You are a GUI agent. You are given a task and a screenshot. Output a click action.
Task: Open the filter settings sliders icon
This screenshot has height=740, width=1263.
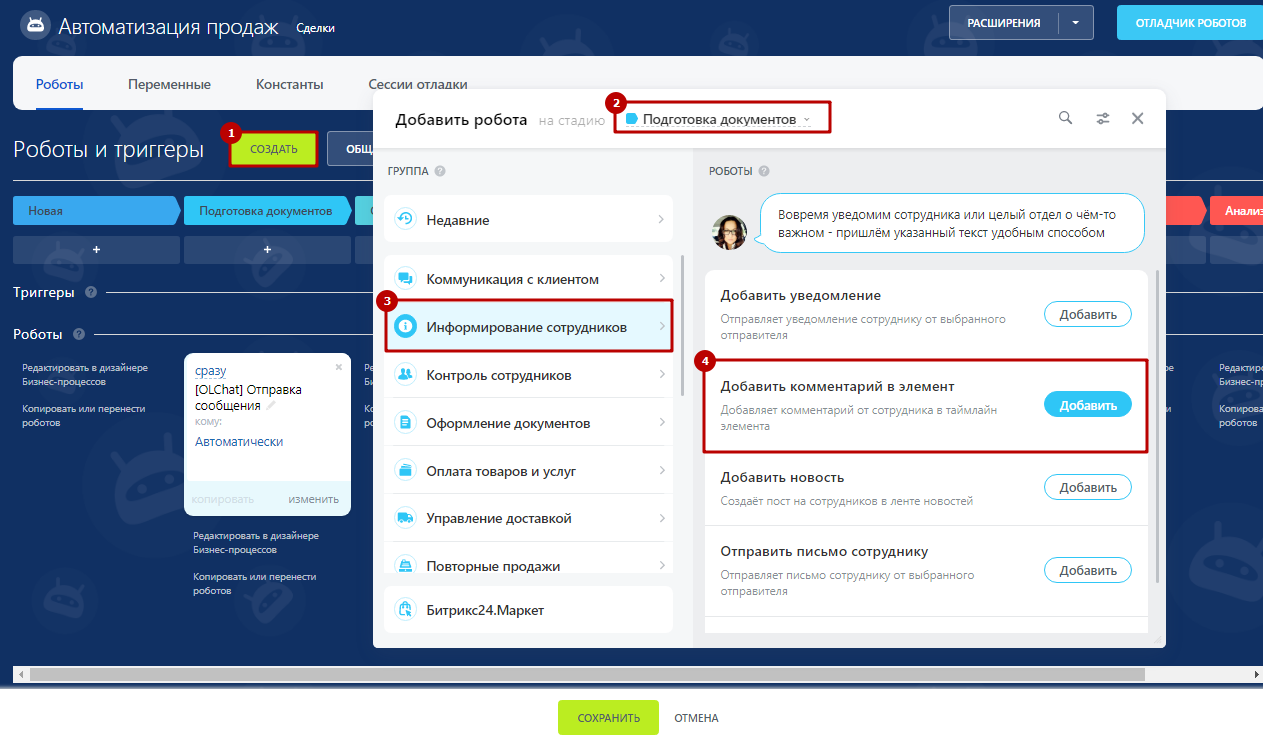pyautogui.click(x=1103, y=118)
